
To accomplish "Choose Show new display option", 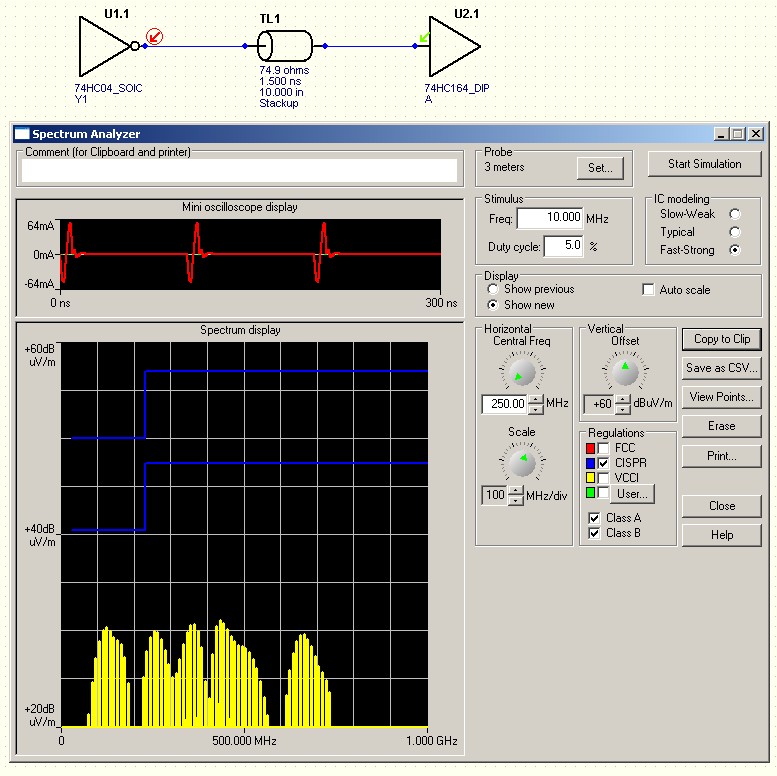I will pyautogui.click(x=493, y=304).
